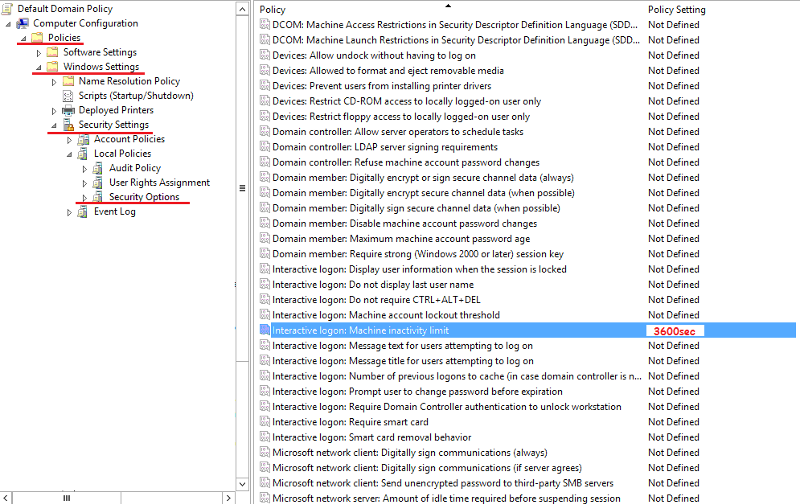Click the User Rights Assignment icon
Viewport: 800px width, 504px height.
[x=98, y=183]
